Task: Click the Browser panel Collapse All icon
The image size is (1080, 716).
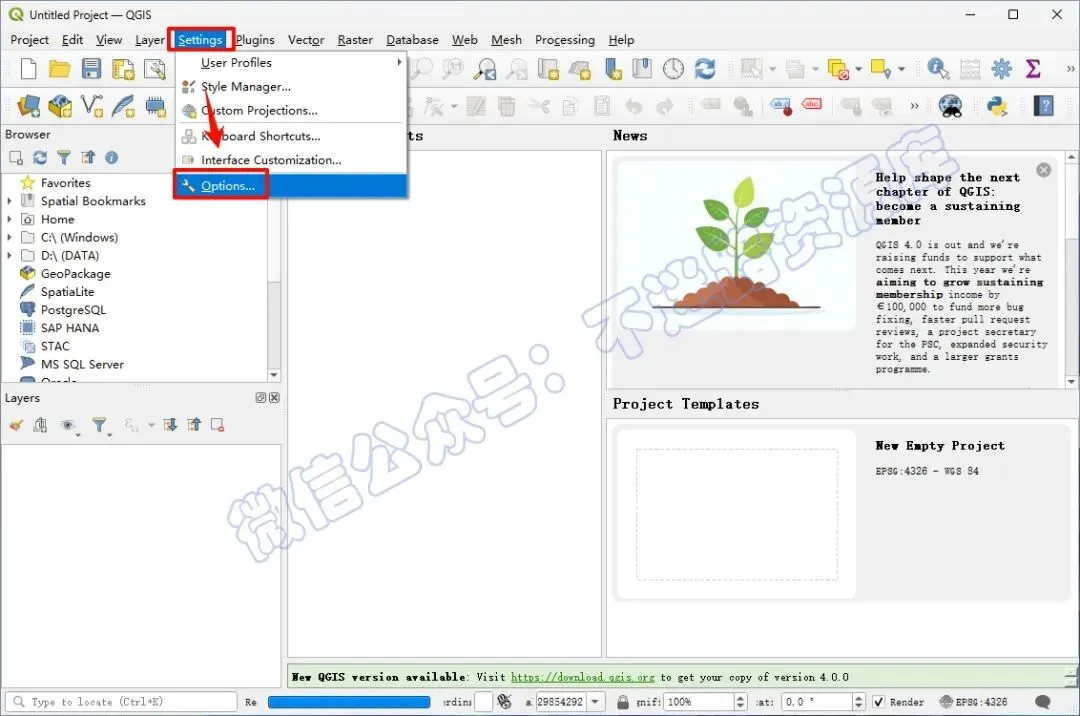Action: (x=87, y=158)
